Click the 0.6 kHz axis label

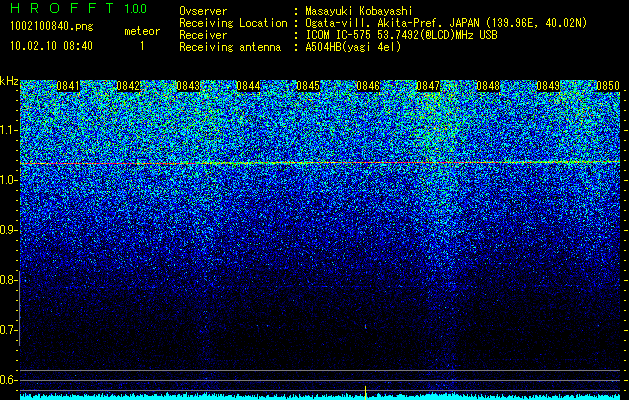[8, 380]
